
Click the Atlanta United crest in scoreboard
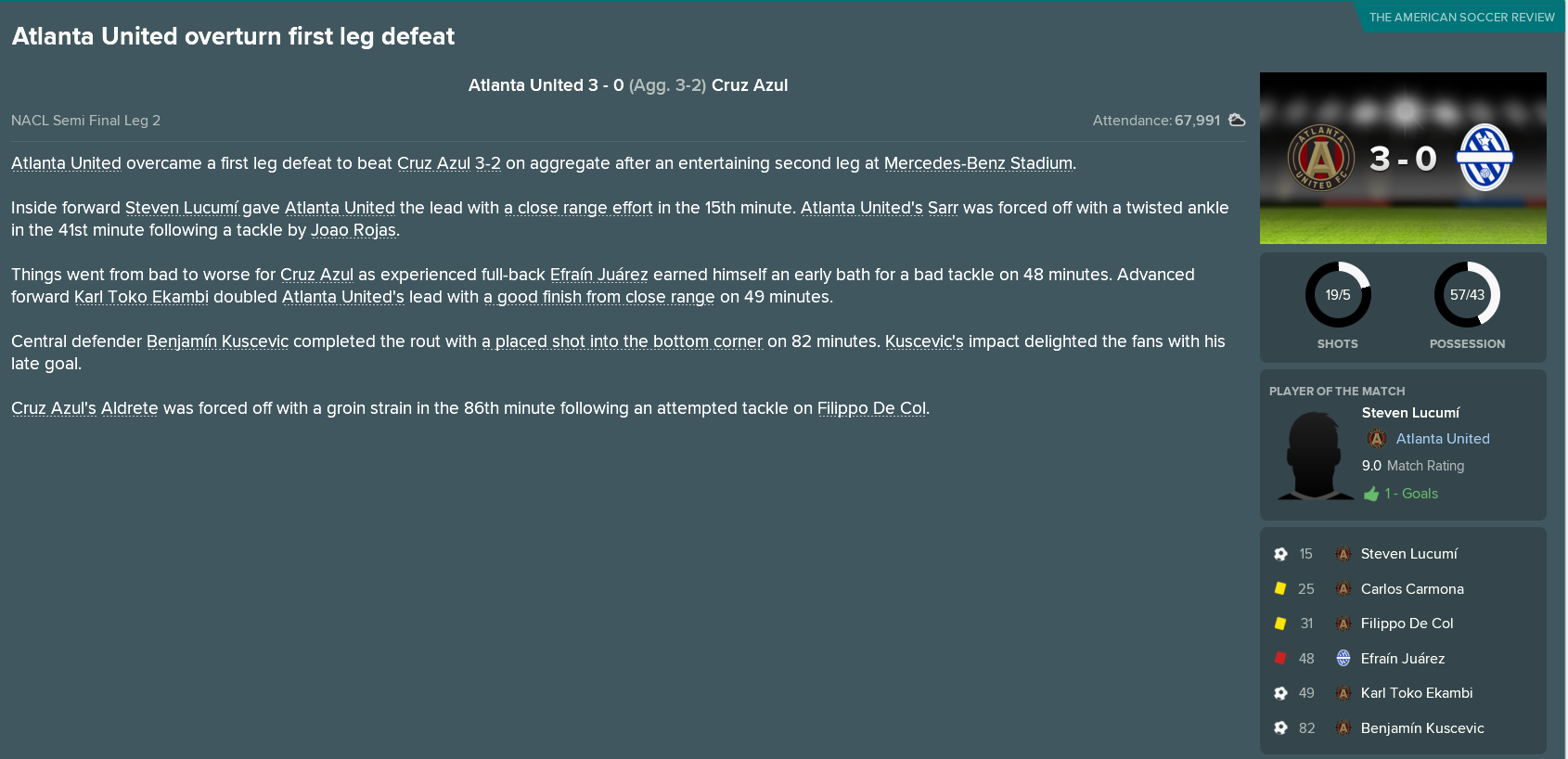pyautogui.click(x=1321, y=158)
